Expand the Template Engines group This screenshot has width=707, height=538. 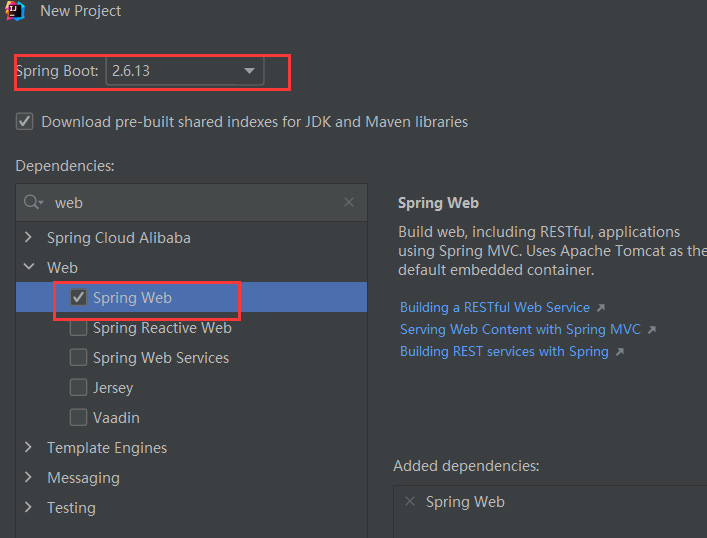(28, 447)
